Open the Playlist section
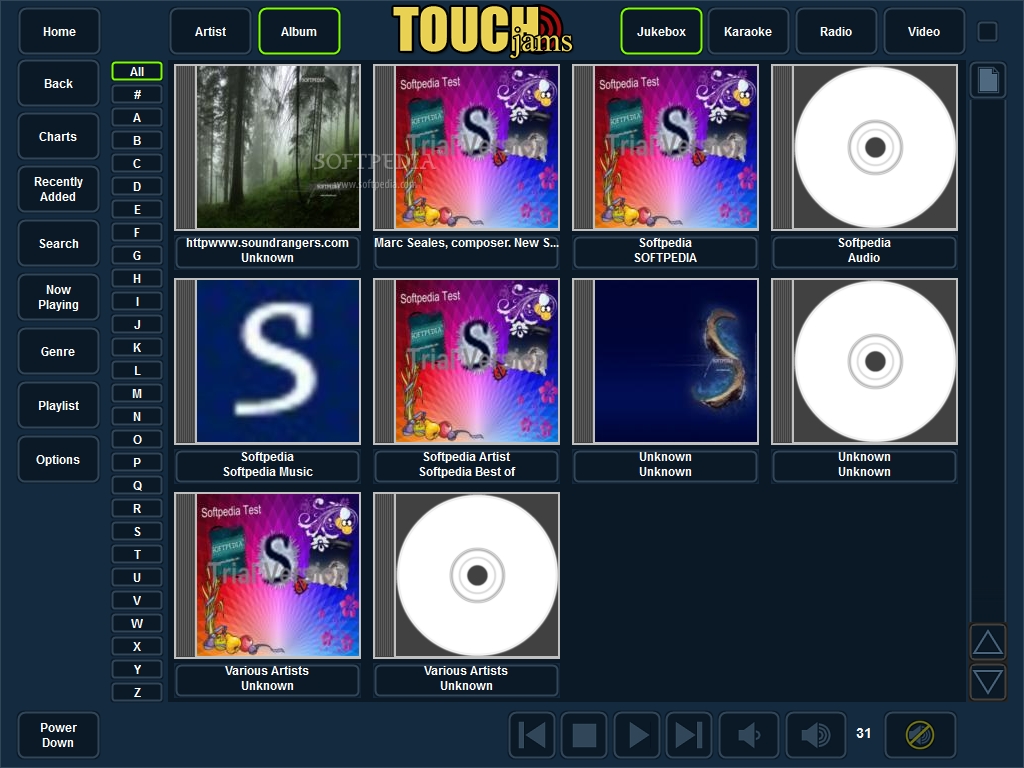Viewport: 1024px width, 768px height. point(59,406)
